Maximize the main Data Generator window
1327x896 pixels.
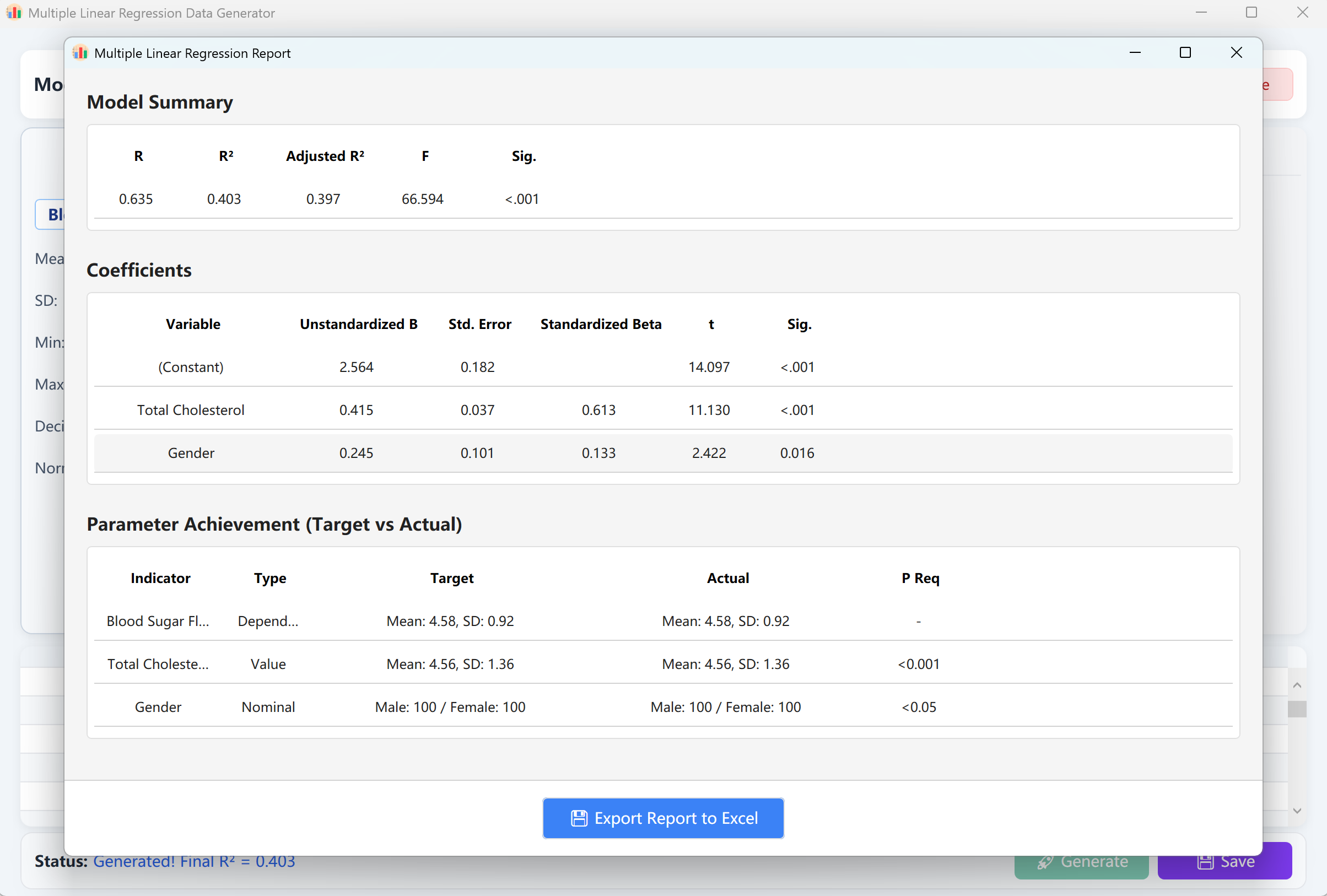[1252, 12]
